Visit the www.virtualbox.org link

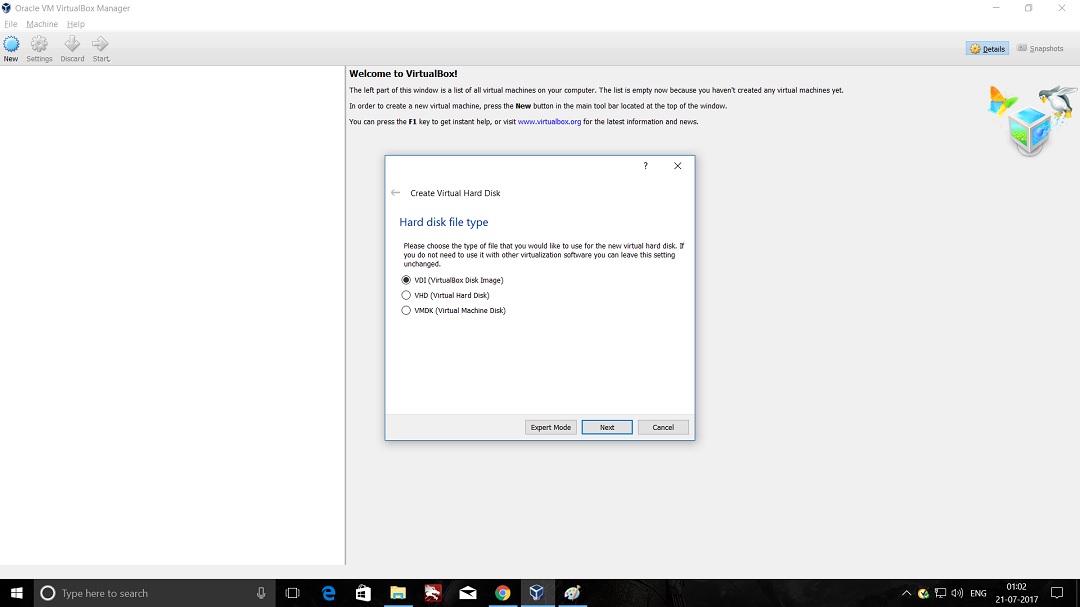(549, 122)
